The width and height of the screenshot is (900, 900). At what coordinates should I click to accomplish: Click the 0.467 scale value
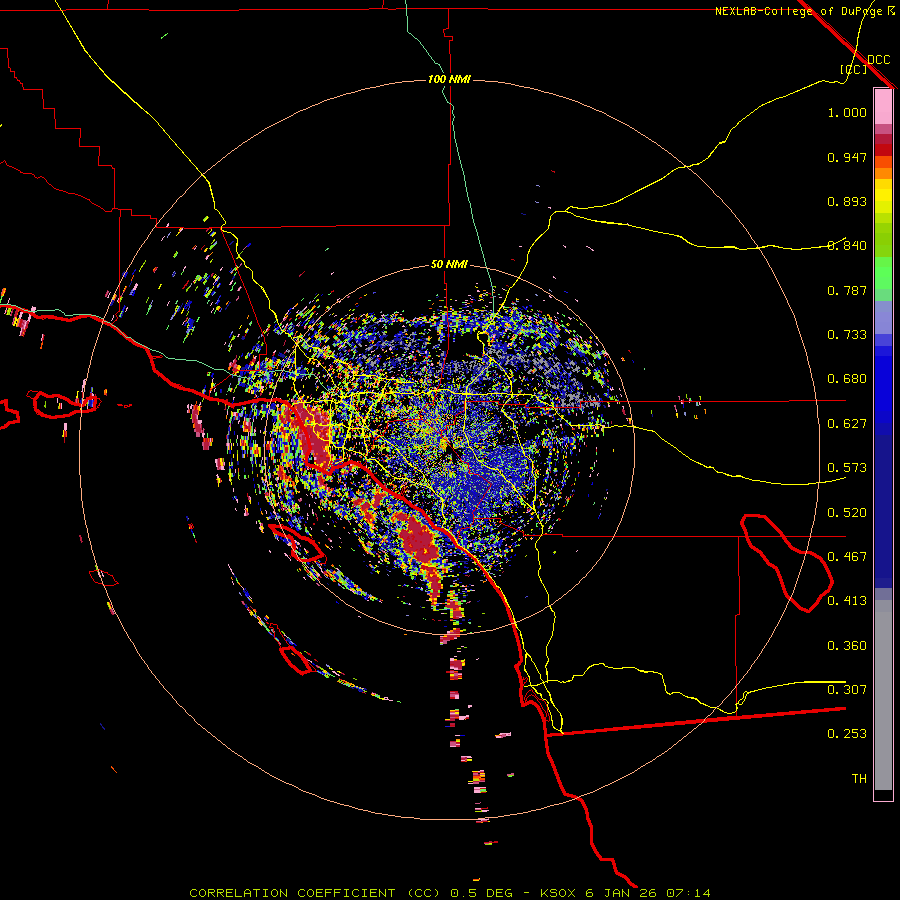point(847,557)
